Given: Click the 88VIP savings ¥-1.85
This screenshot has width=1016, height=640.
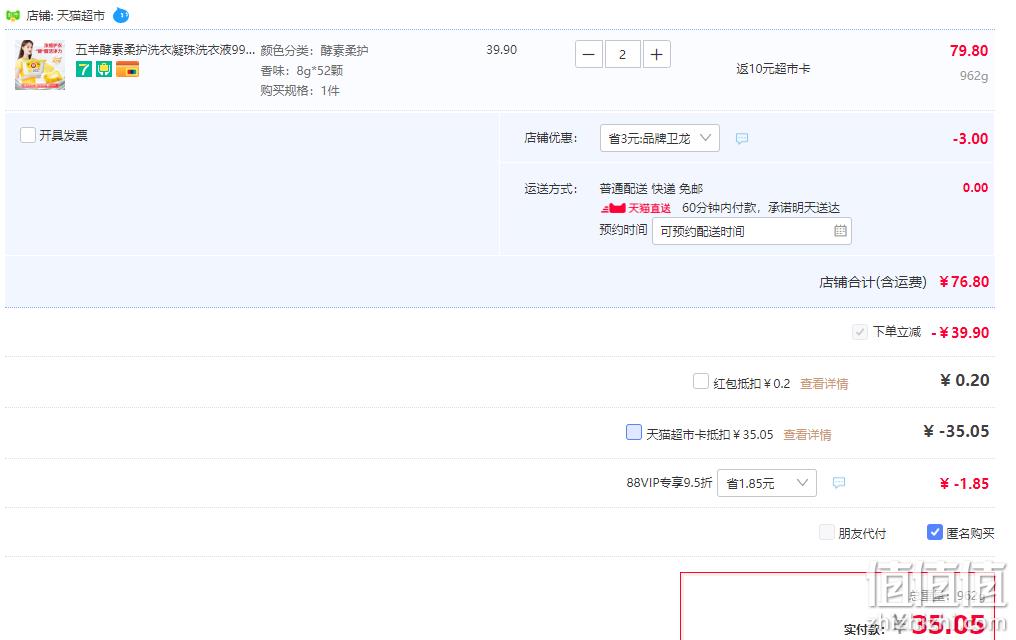Looking at the screenshot, I should [964, 484].
